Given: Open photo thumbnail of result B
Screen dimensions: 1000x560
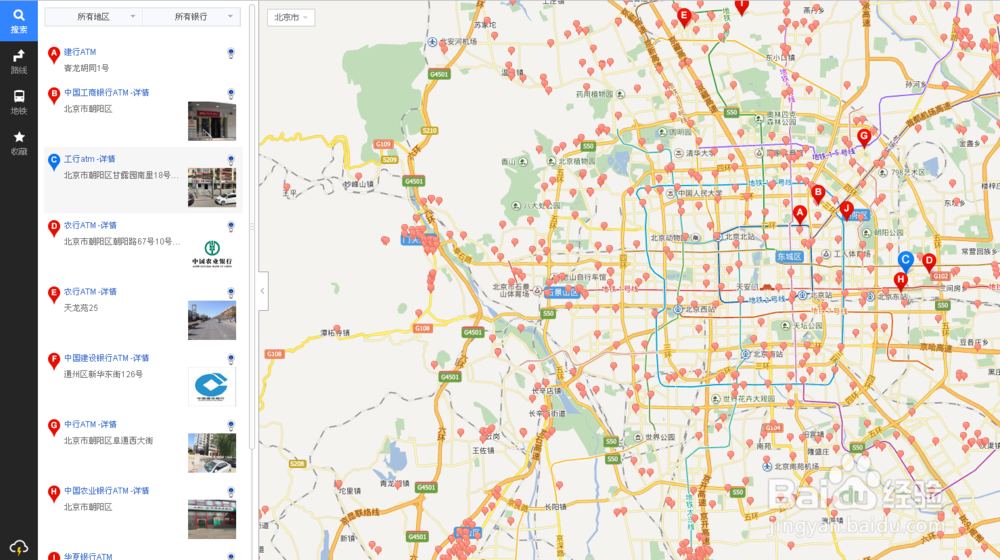Looking at the screenshot, I should (x=212, y=121).
